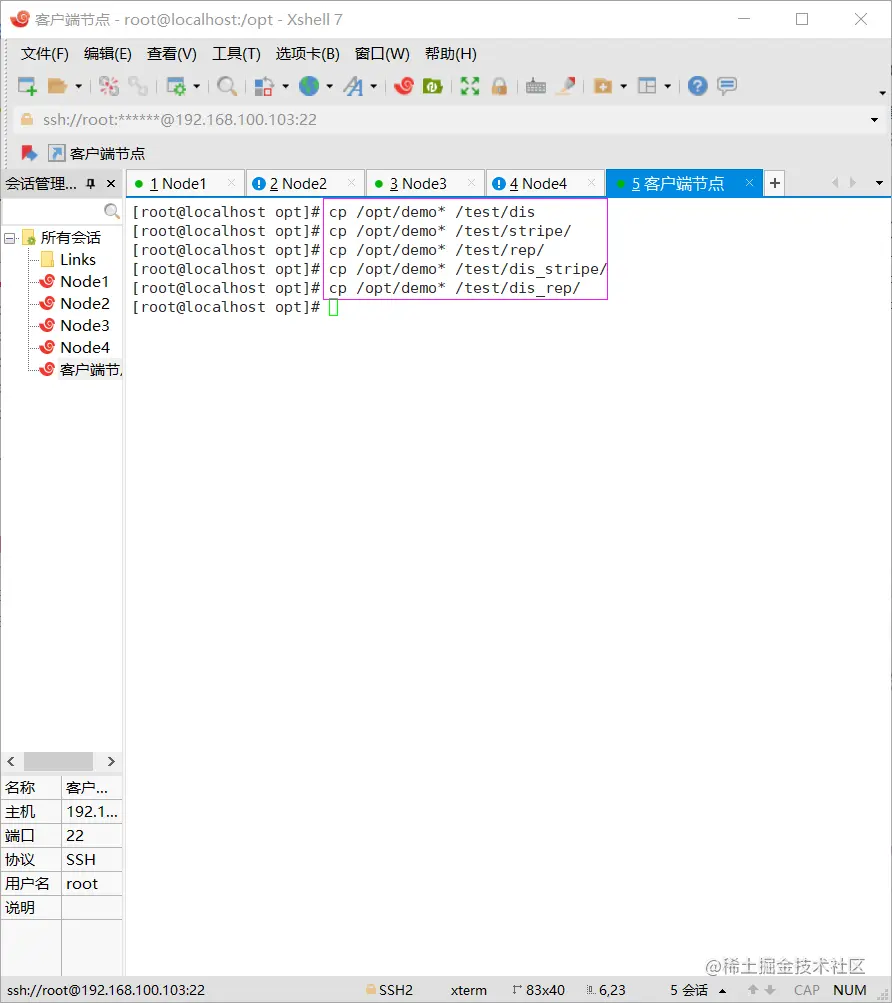Close the 2 Node2 tab
Viewport: 892px width, 1003px height.
click(x=351, y=183)
